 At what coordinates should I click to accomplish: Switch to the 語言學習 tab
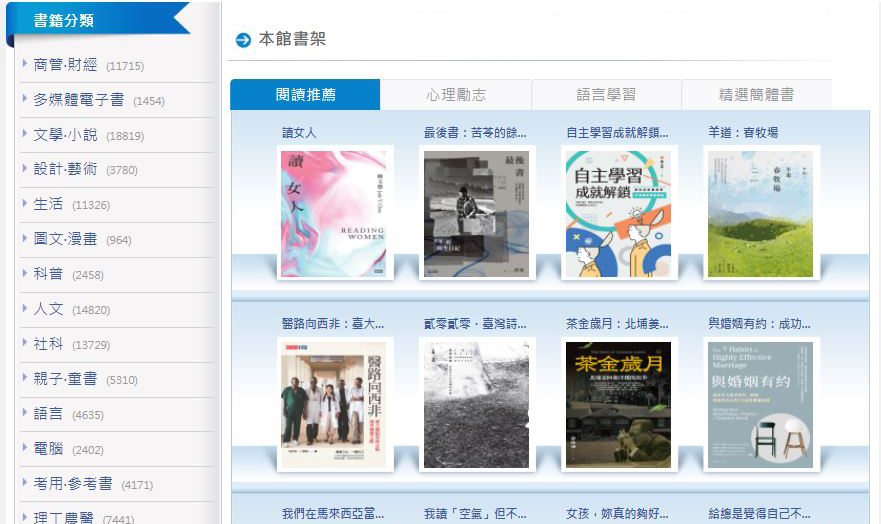point(606,95)
